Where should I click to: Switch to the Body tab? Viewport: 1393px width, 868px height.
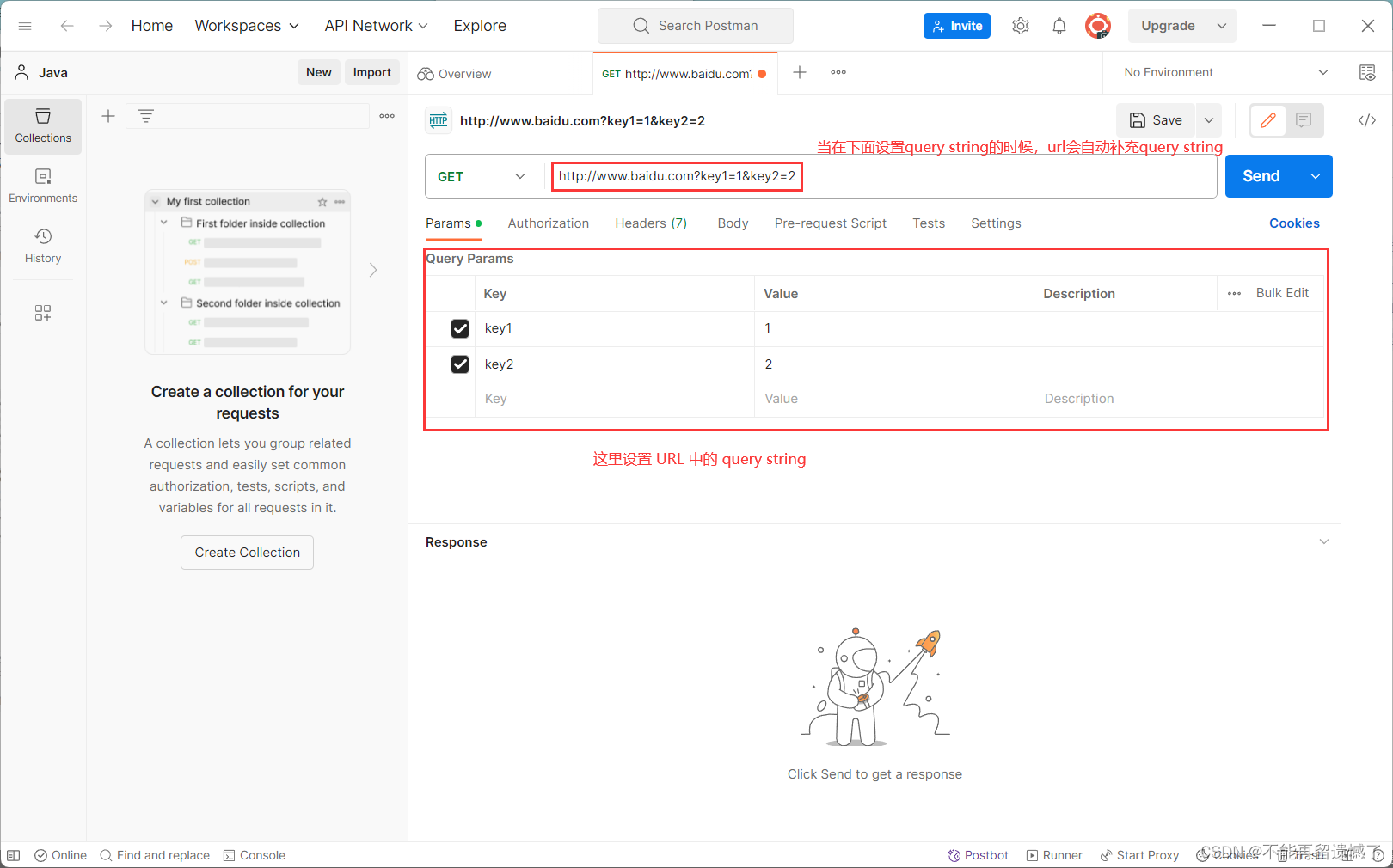733,223
